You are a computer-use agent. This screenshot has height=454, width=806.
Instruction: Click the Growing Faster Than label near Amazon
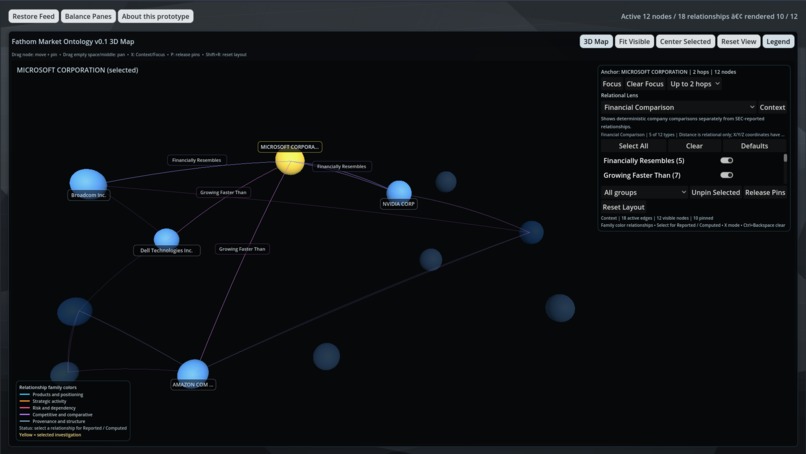pos(242,249)
